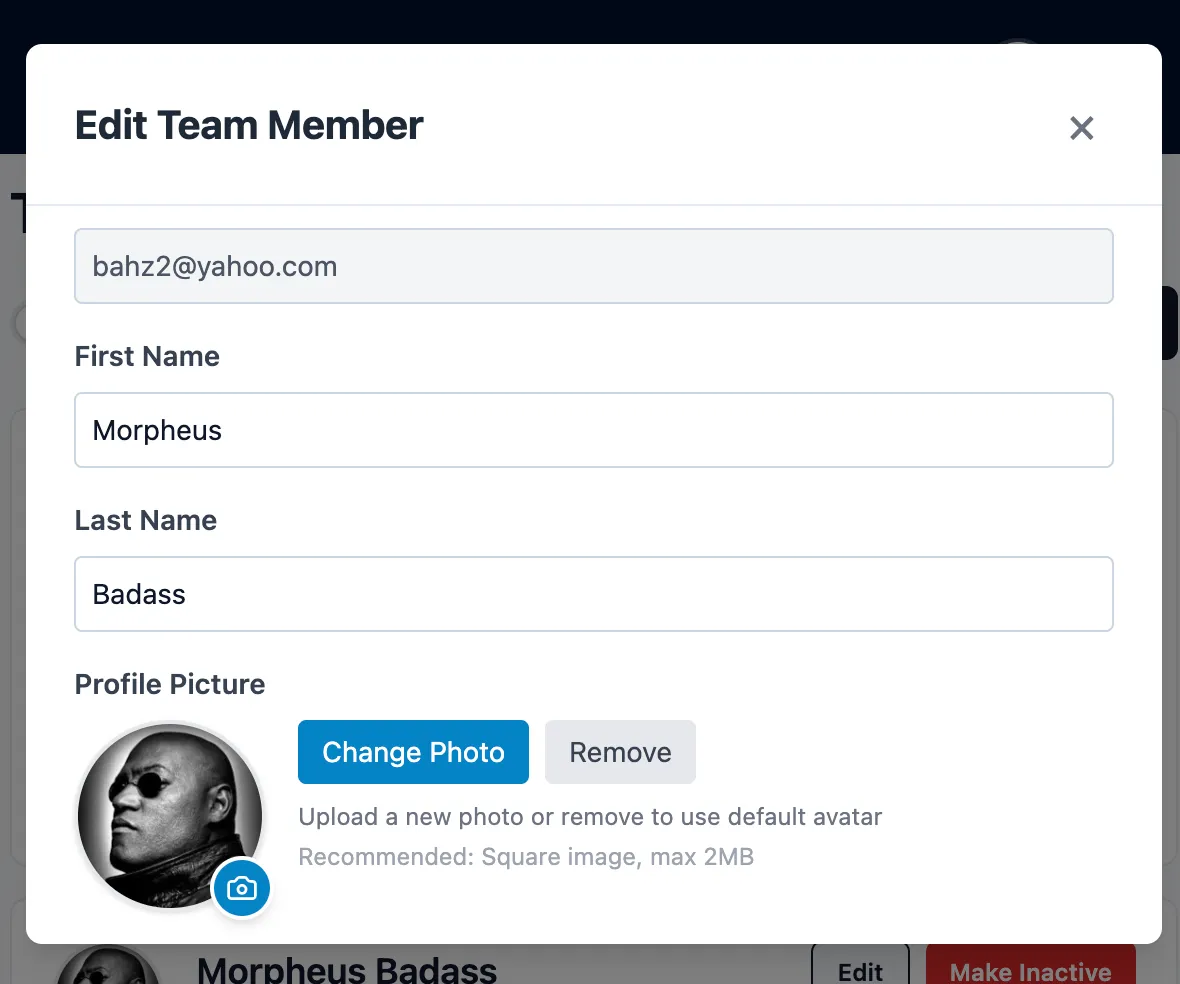Screen dimensions: 1180x984
Task: Click the 'Recommended: Square image' note
Action: coord(526,857)
